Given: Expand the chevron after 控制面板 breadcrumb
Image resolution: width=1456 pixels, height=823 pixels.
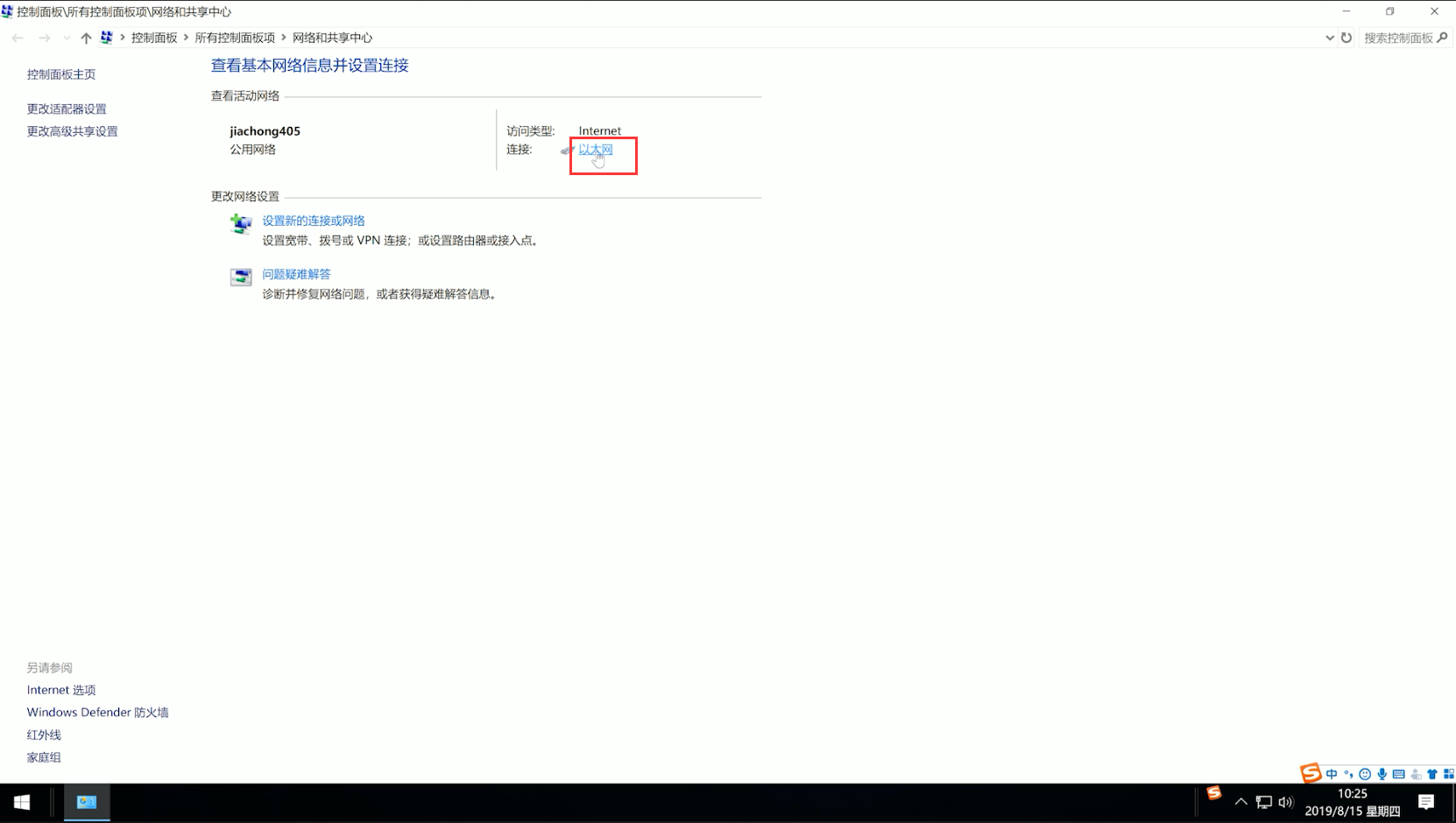Looking at the screenshot, I should point(187,38).
